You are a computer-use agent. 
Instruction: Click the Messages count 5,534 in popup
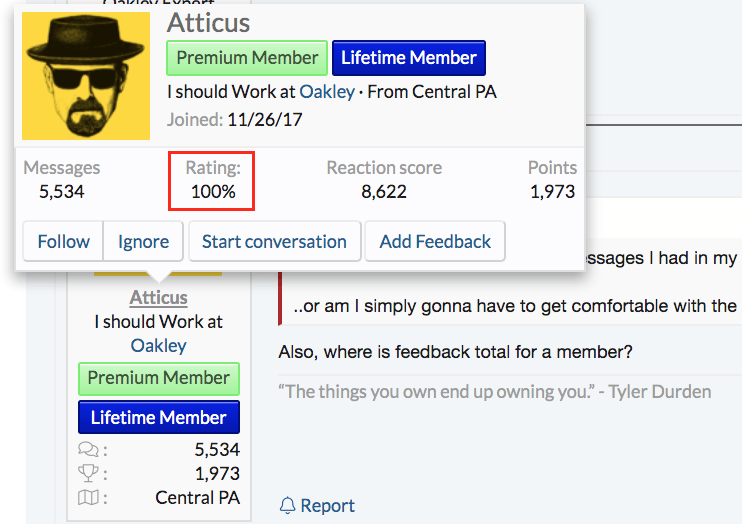(62, 191)
